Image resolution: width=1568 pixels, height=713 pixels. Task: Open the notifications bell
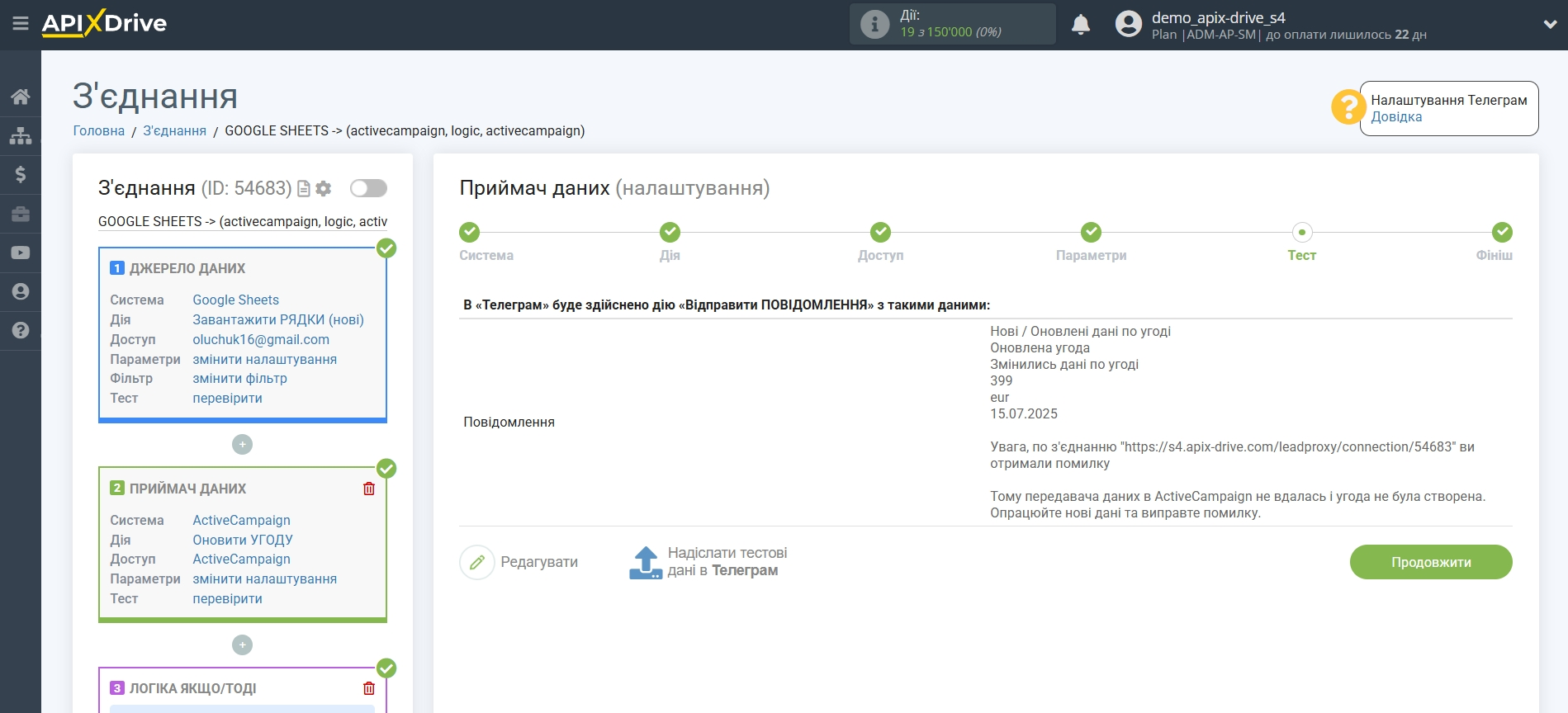1081,25
